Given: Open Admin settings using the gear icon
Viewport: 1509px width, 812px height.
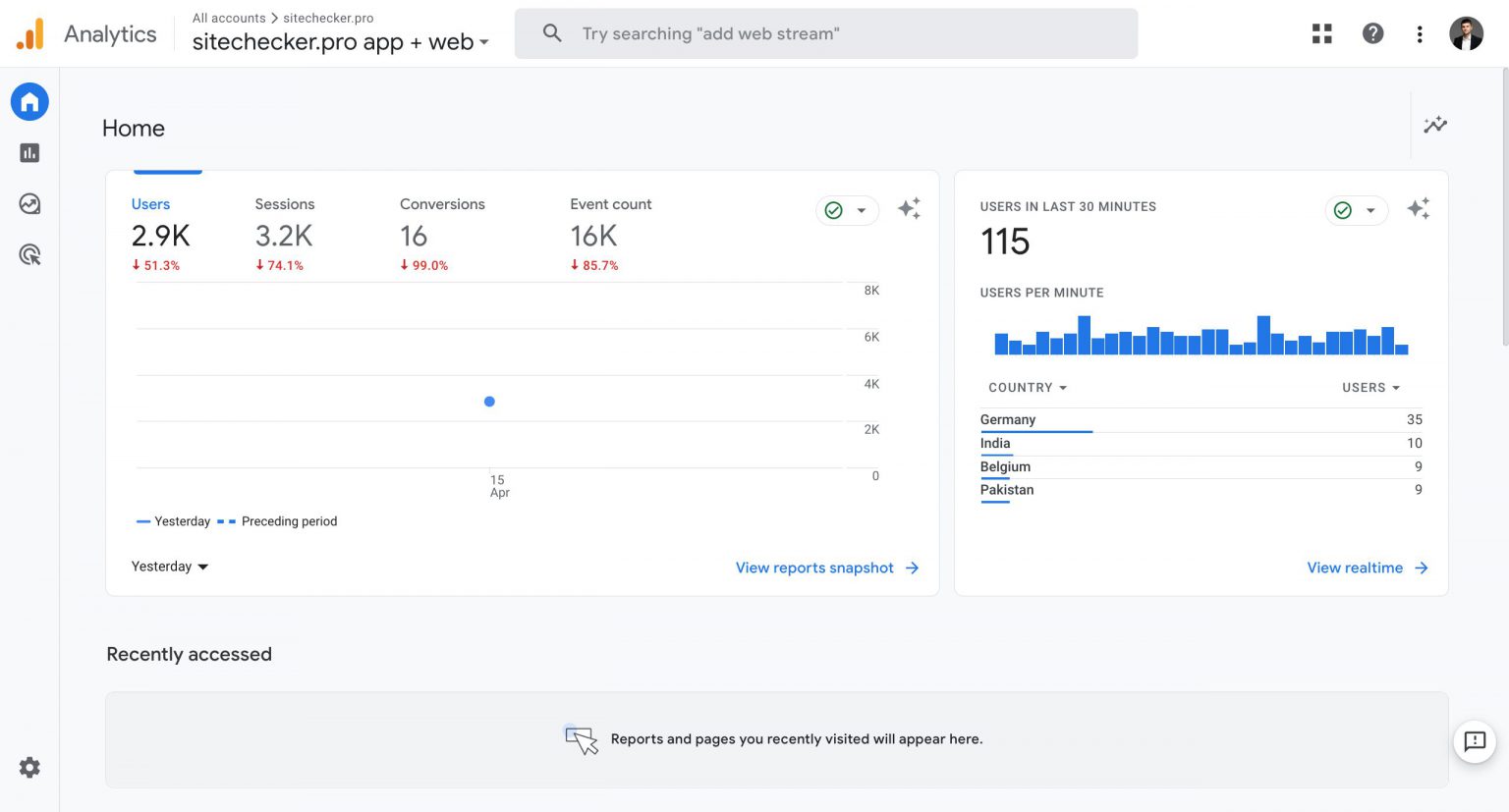Looking at the screenshot, I should [x=29, y=767].
